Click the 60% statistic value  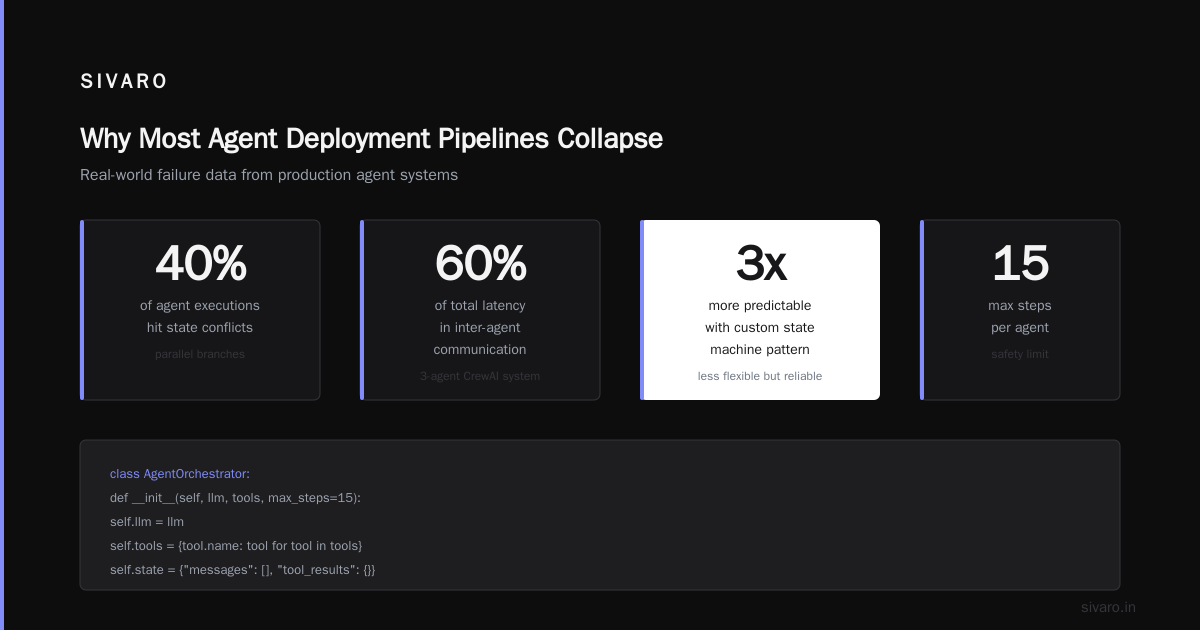click(x=480, y=263)
